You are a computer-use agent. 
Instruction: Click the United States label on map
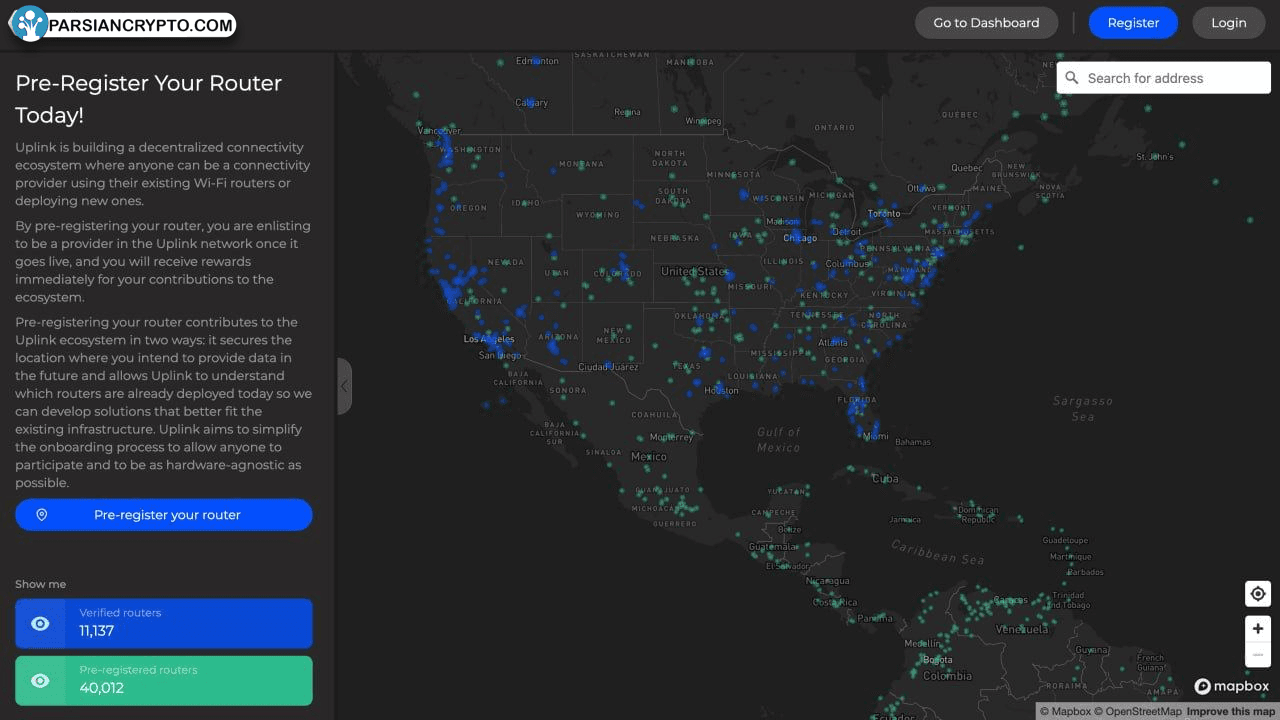[693, 271]
